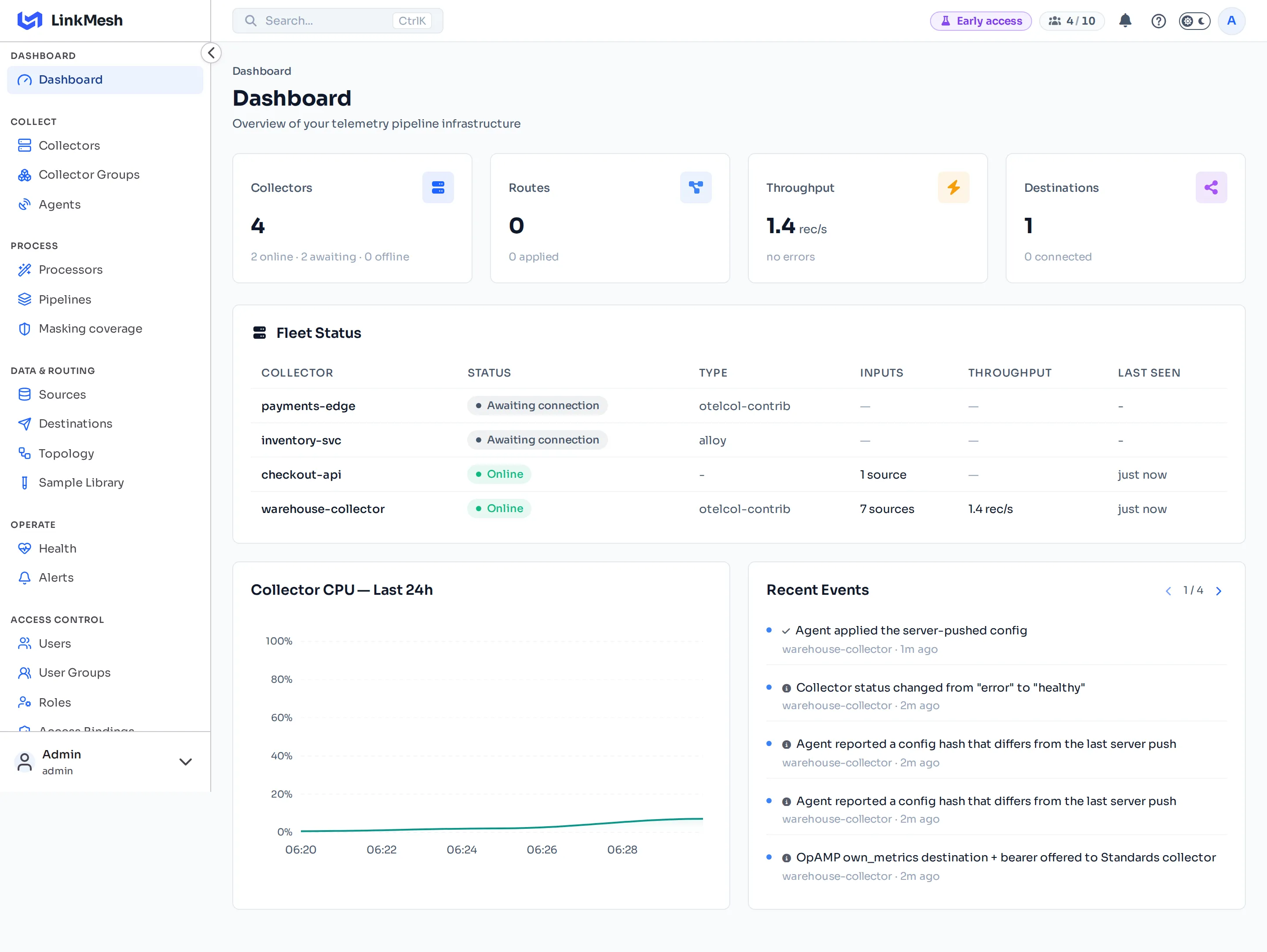Click the Collectors card server icon
Screen dimensions: 1267x952
438,187
